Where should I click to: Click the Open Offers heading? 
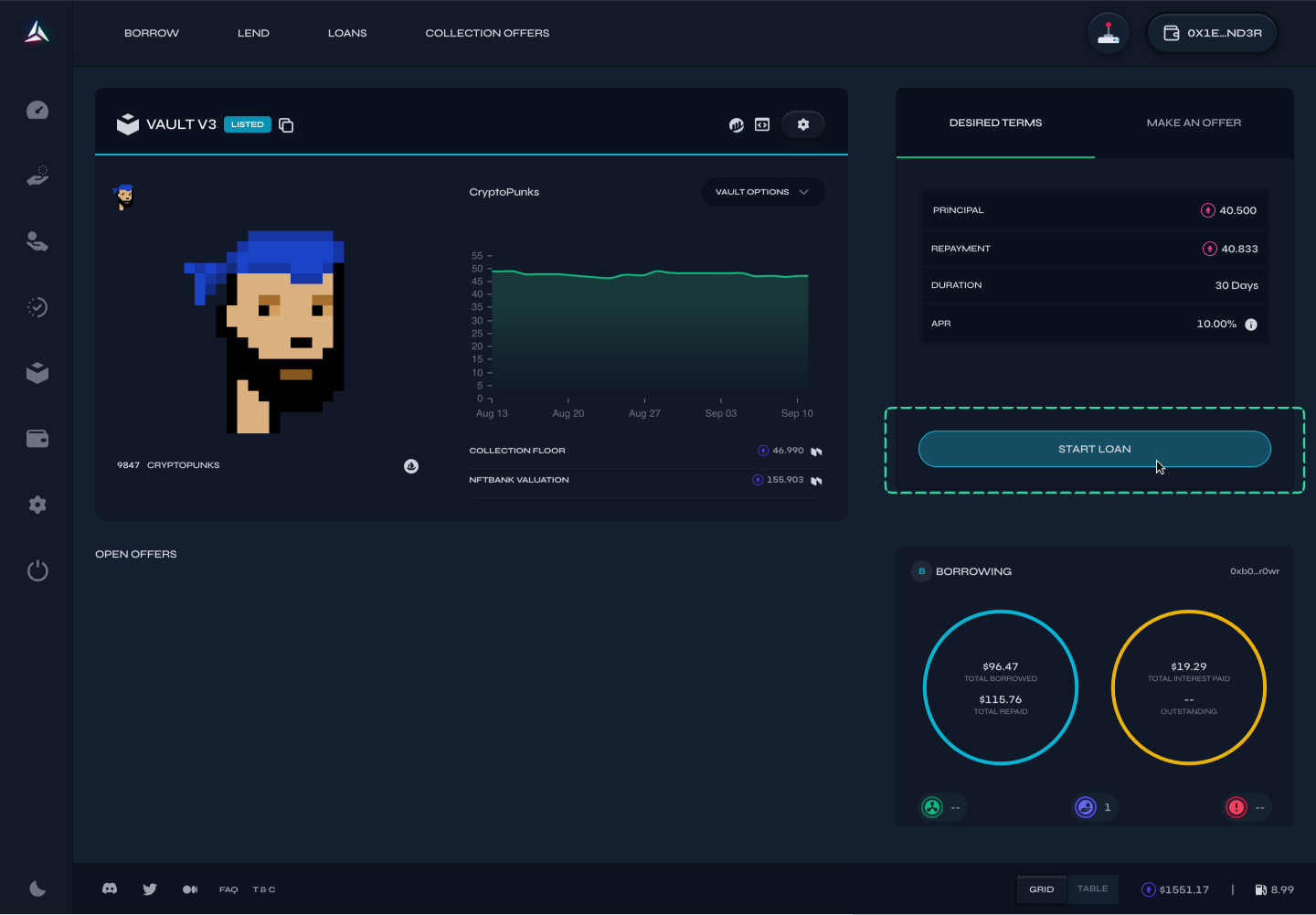click(136, 554)
